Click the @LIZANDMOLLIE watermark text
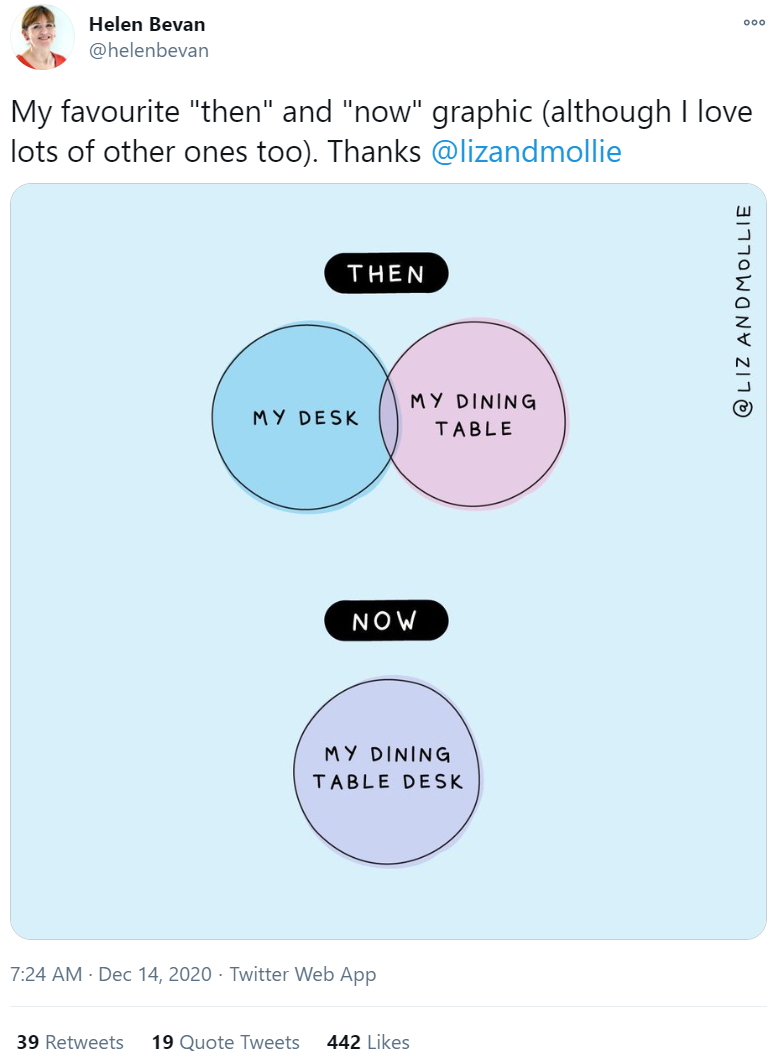This screenshot has width=779, height=1057. (743, 311)
